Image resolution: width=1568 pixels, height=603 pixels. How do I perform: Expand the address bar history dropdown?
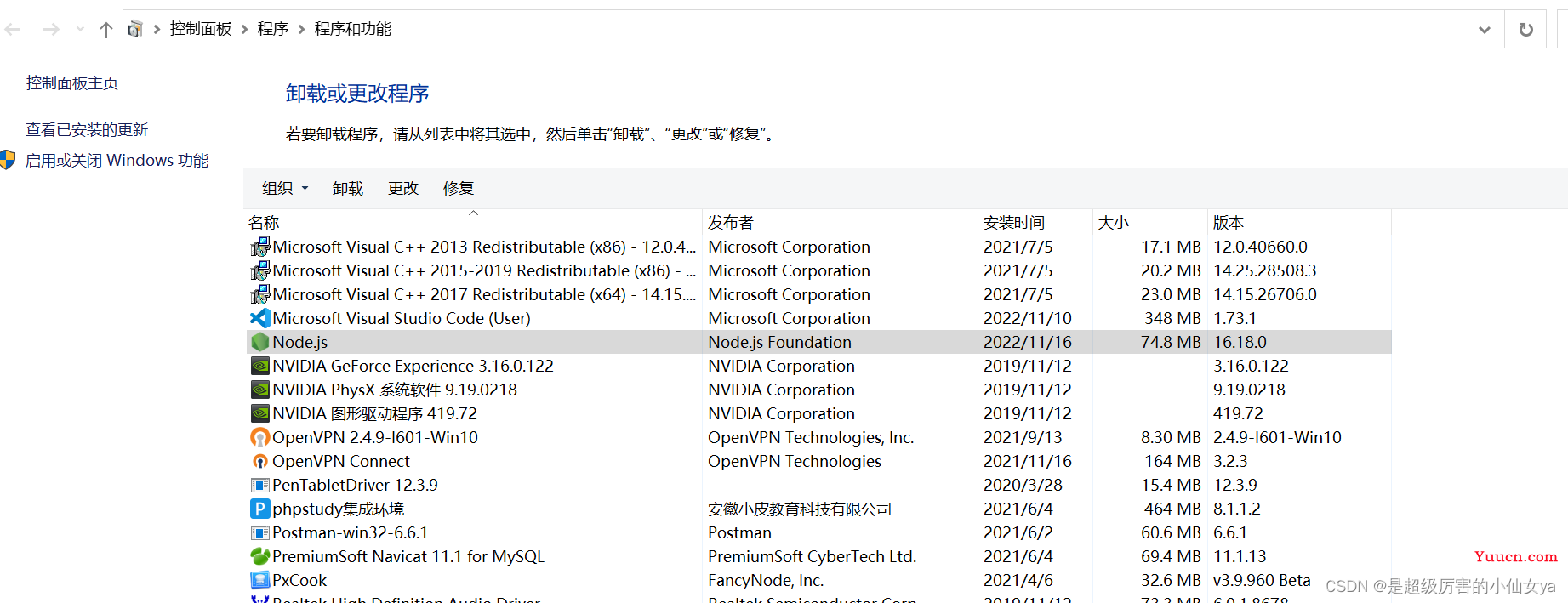pos(1485,30)
